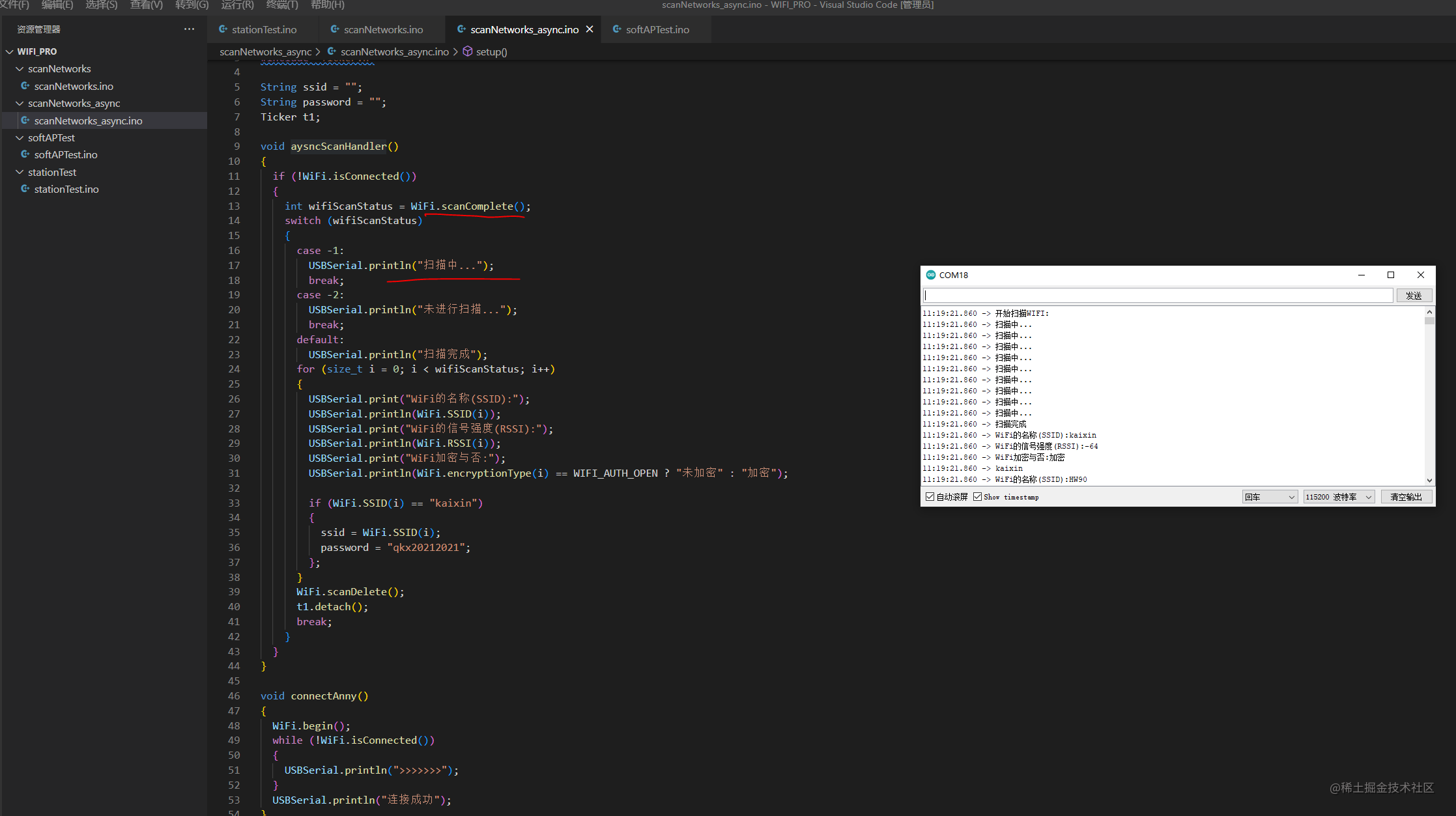
Task: Click file icon beside stationTest.ino in explorer
Action: 25,189
